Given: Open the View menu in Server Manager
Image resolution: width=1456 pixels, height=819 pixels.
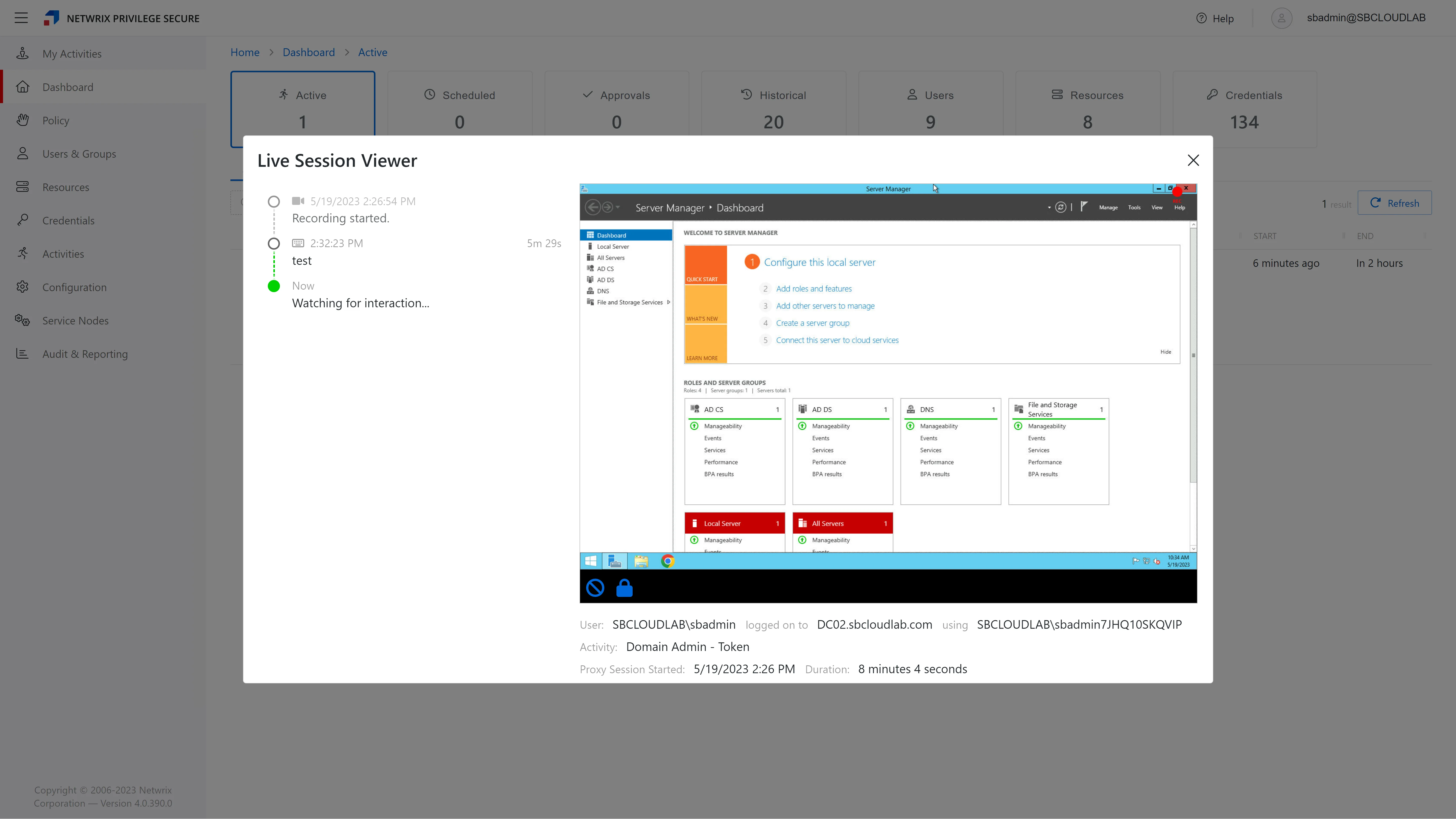Looking at the screenshot, I should [1157, 207].
